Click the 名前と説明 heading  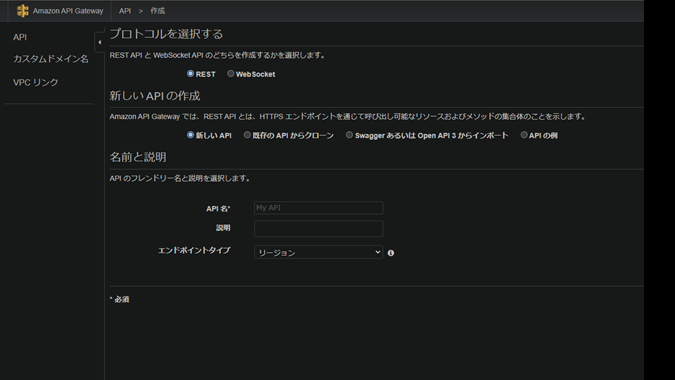(x=138, y=157)
